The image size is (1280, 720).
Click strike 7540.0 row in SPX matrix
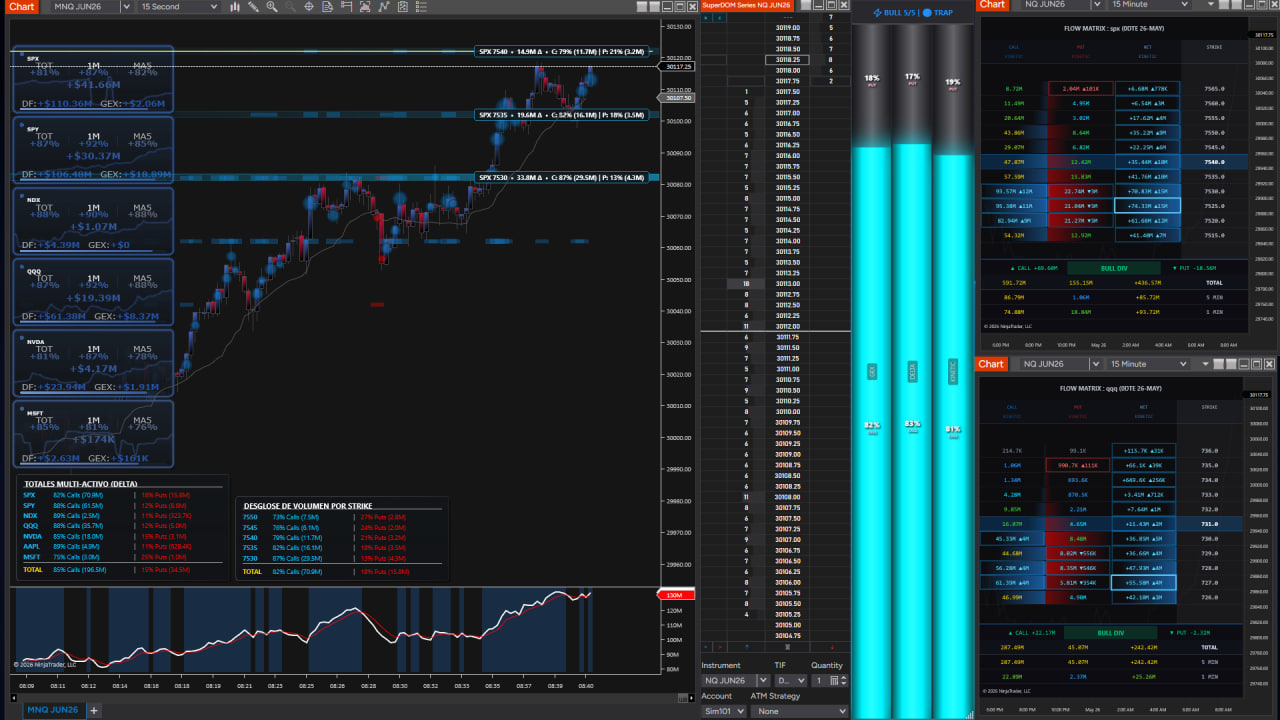pyautogui.click(x=1113, y=161)
